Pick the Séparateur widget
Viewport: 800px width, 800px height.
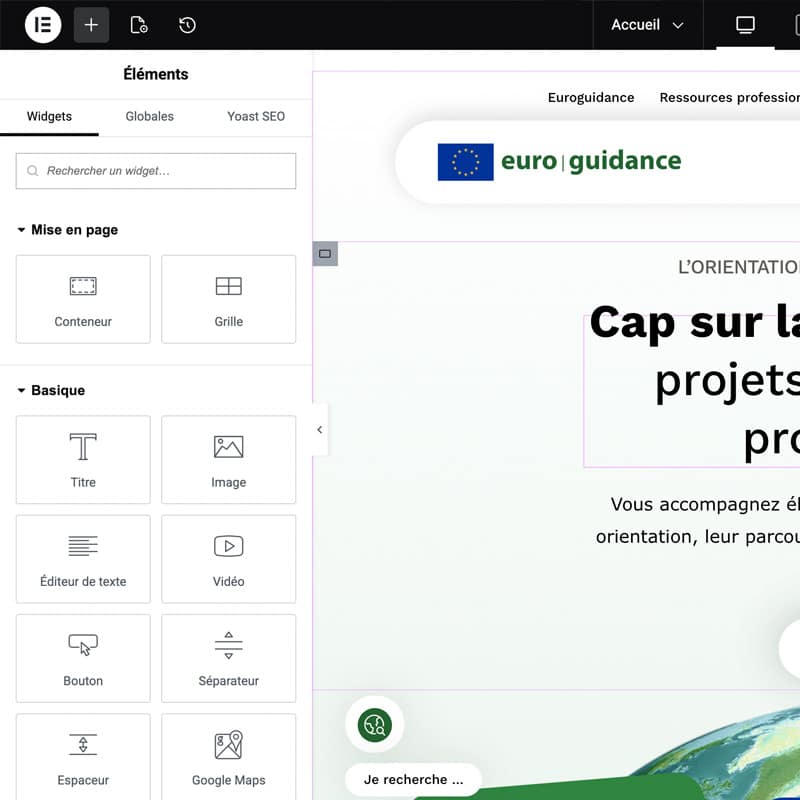229,658
